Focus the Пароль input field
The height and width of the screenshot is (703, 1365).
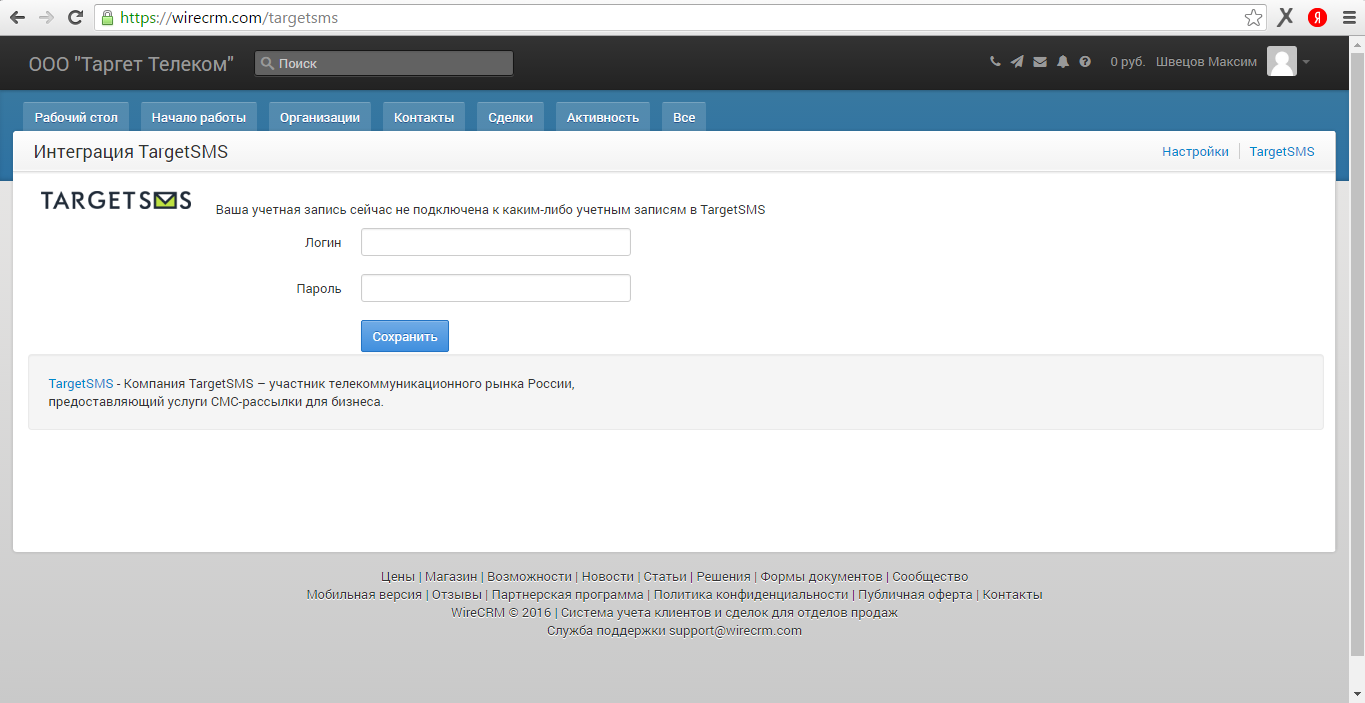click(x=496, y=288)
